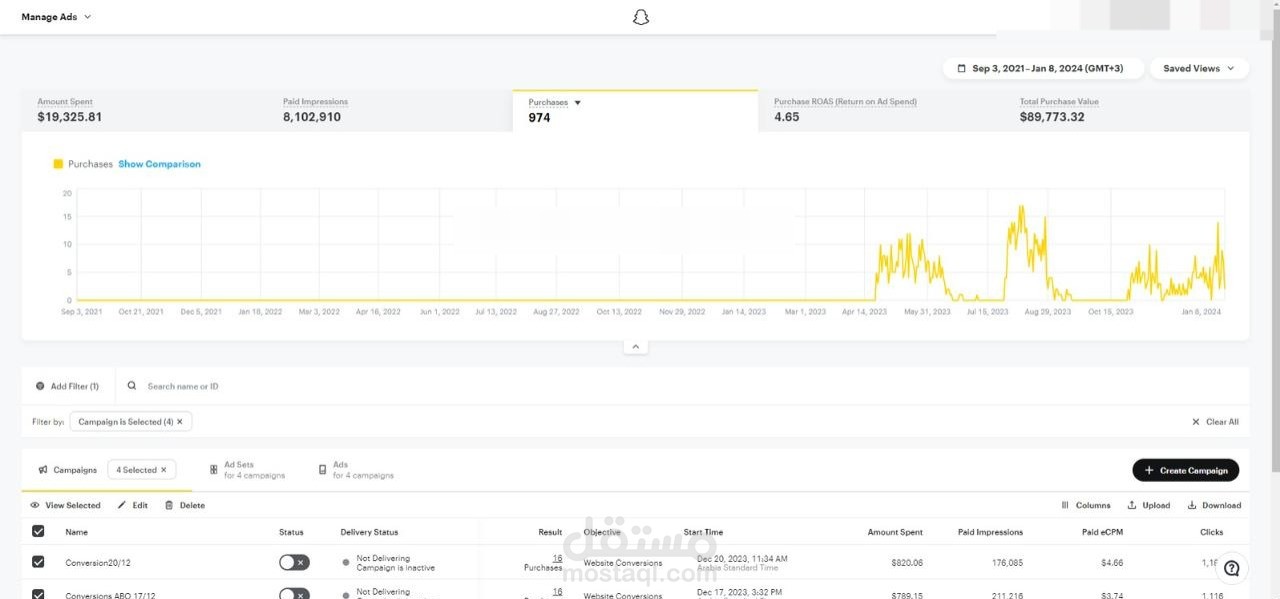Toggle the Conversion20/12 status switch
This screenshot has height=599, width=1280.
(x=294, y=562)
